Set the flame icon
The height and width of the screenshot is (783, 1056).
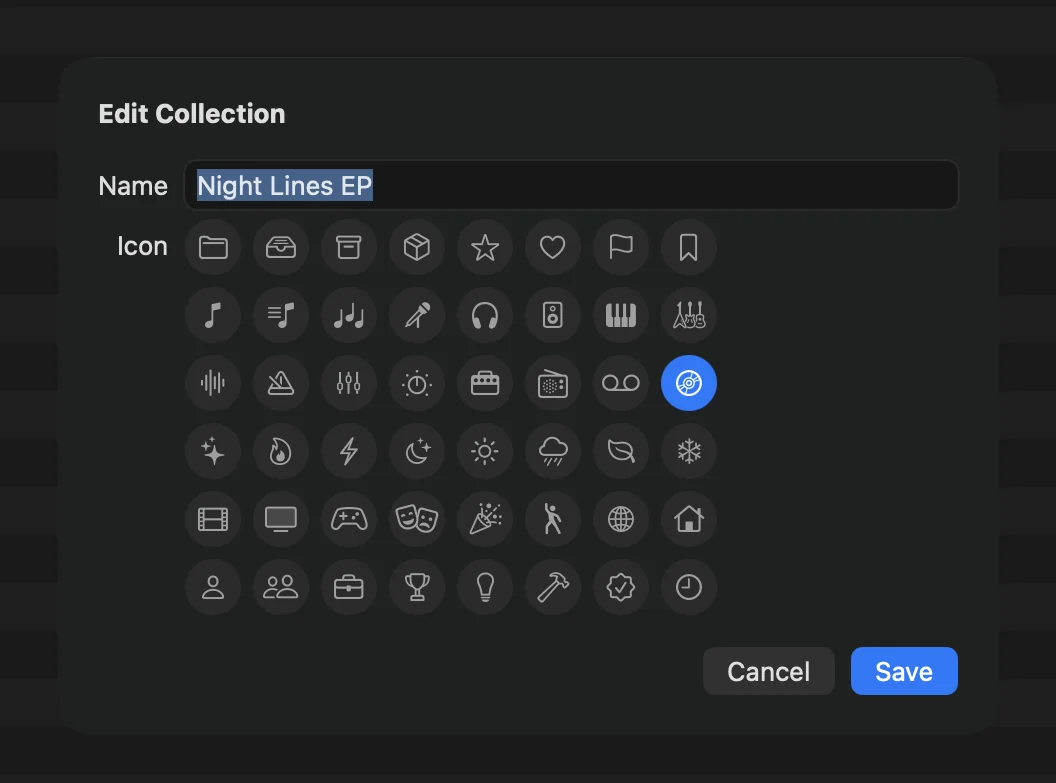[x=281, y=451]
